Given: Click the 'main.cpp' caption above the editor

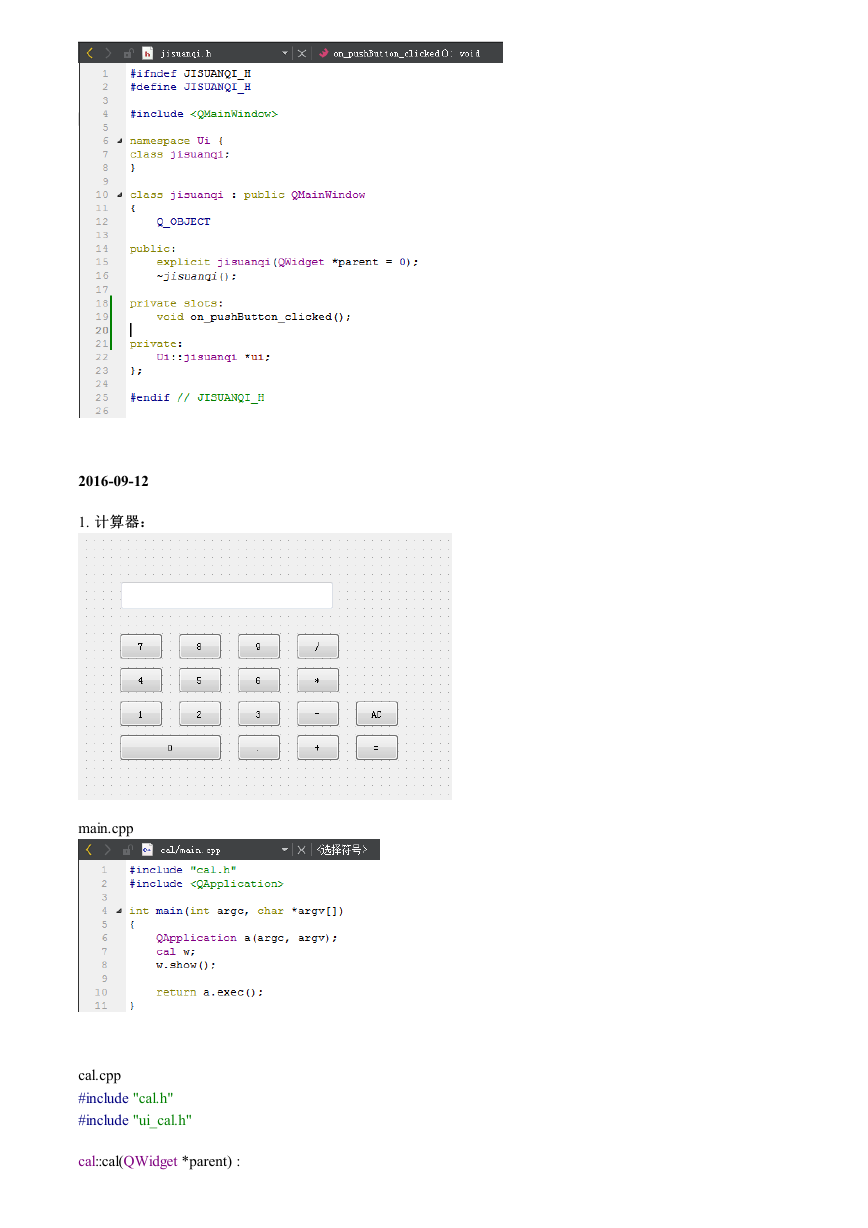Looking at the screenshot, I should 106,828.
